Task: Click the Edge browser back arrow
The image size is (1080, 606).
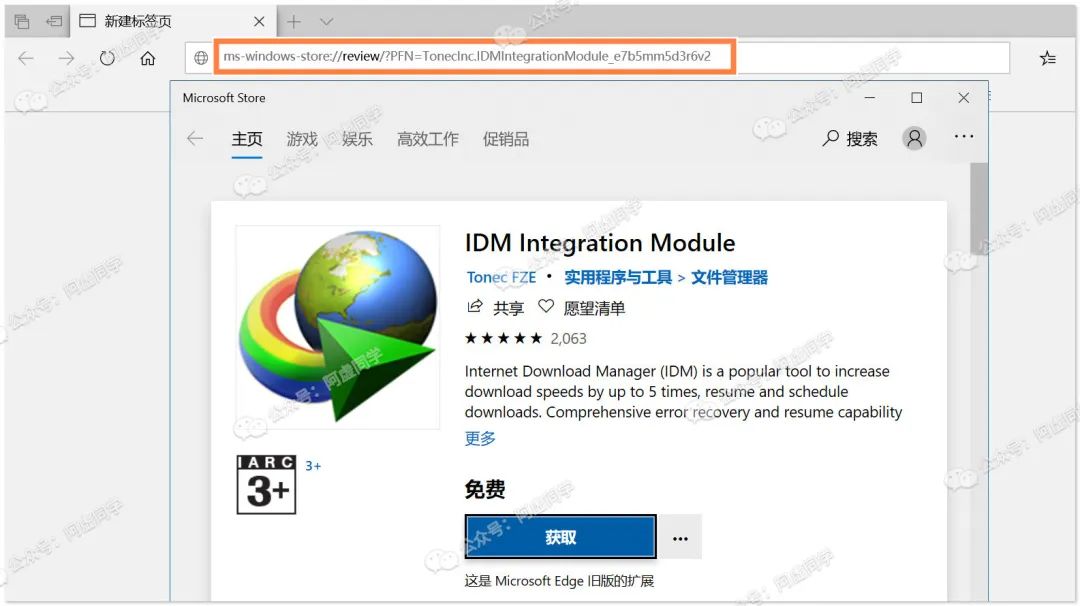Action: click(26, 59)
